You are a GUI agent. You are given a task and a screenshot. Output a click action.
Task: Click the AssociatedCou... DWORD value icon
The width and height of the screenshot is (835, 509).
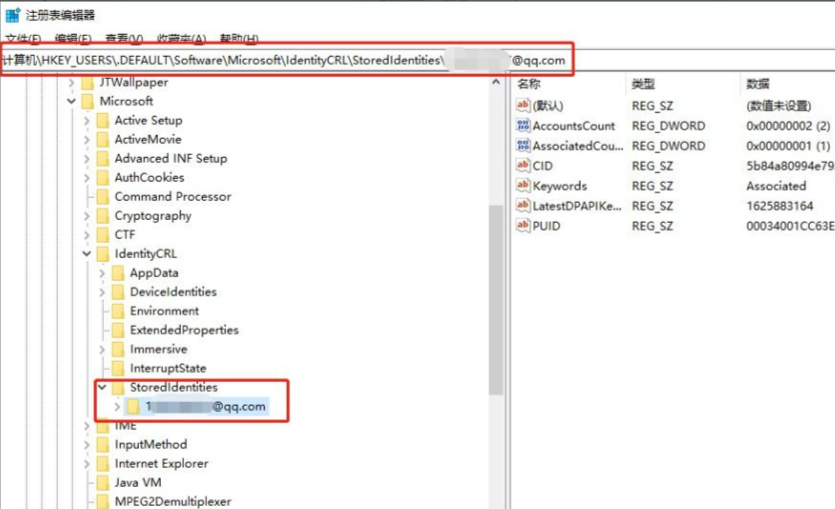[523, 145]
